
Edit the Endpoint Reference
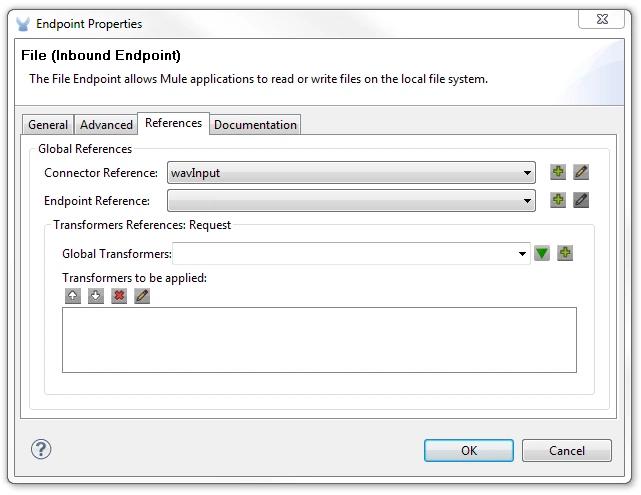(581, 200)
